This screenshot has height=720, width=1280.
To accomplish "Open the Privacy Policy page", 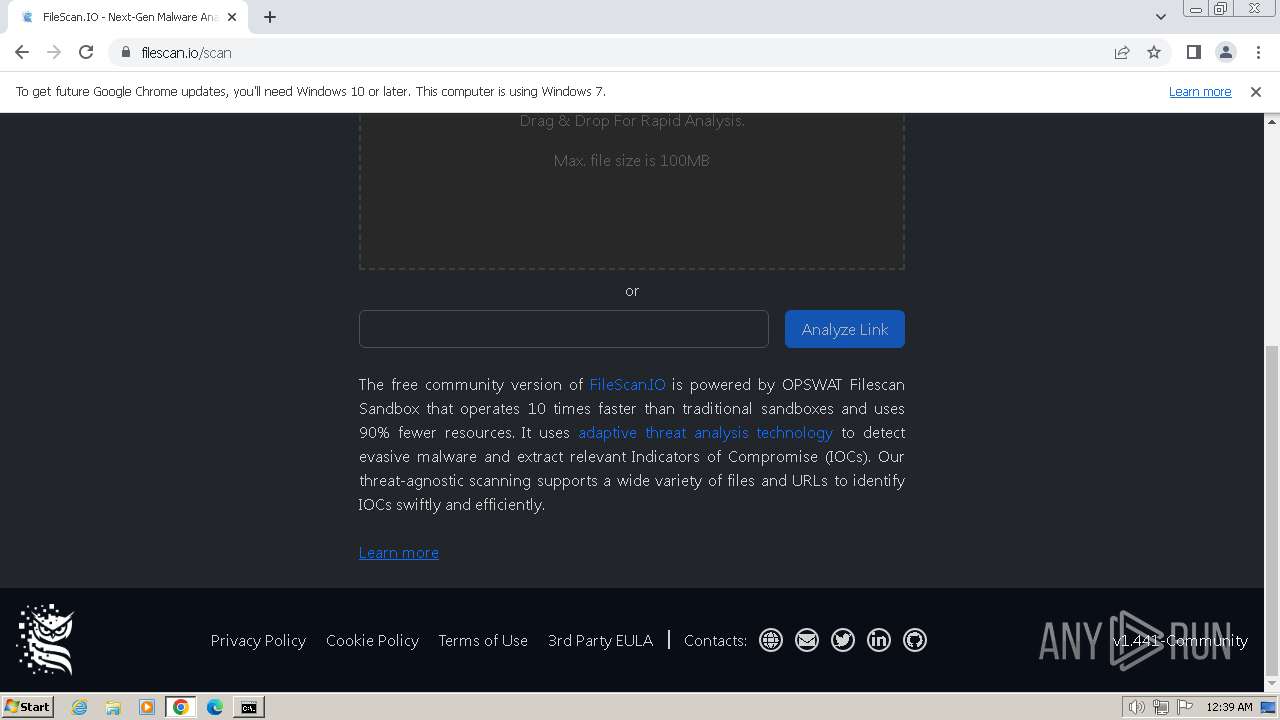I will [x=258, y=640].
